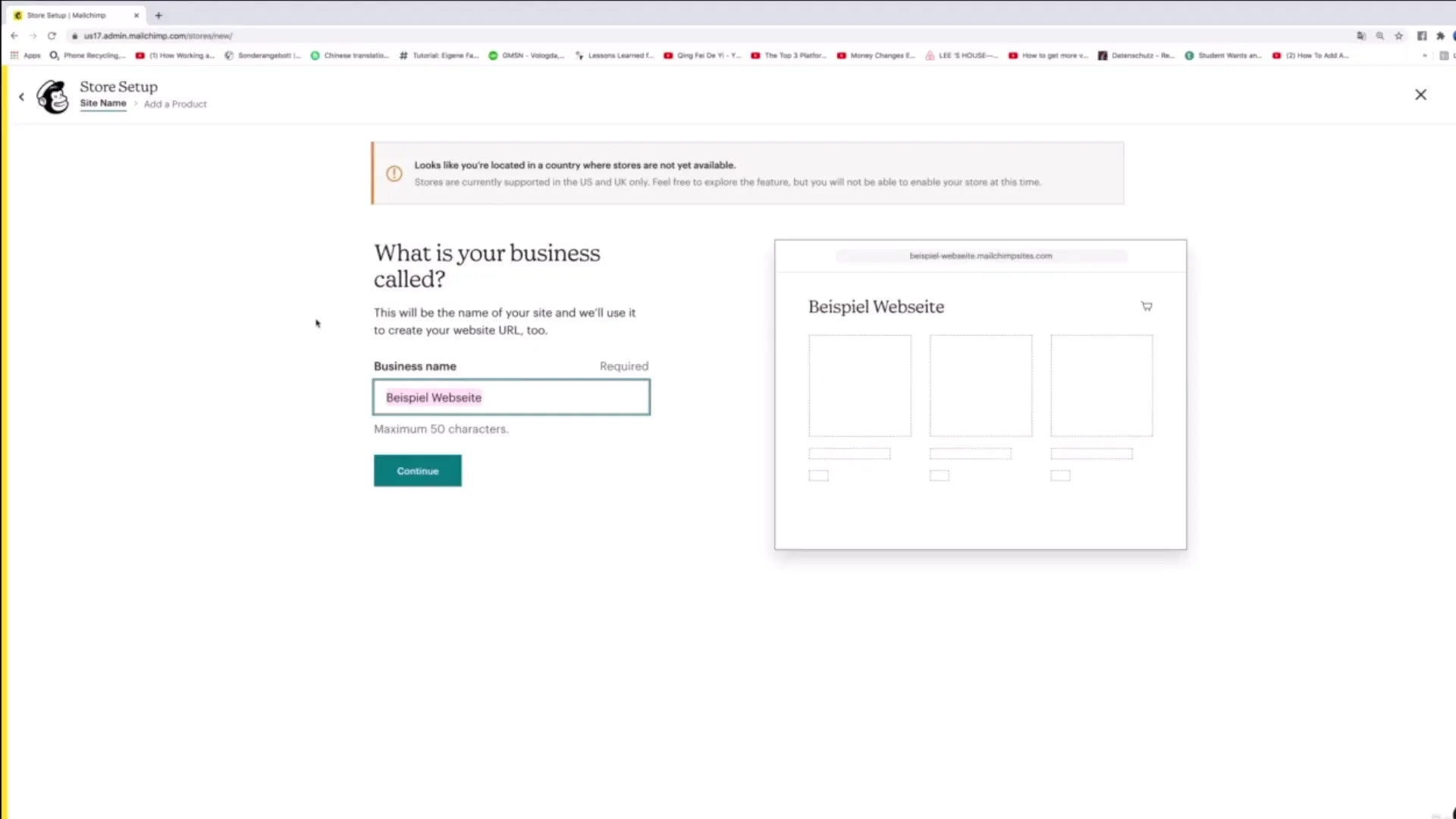
Task: Select the Site Name step
Action: coord(103,103)
